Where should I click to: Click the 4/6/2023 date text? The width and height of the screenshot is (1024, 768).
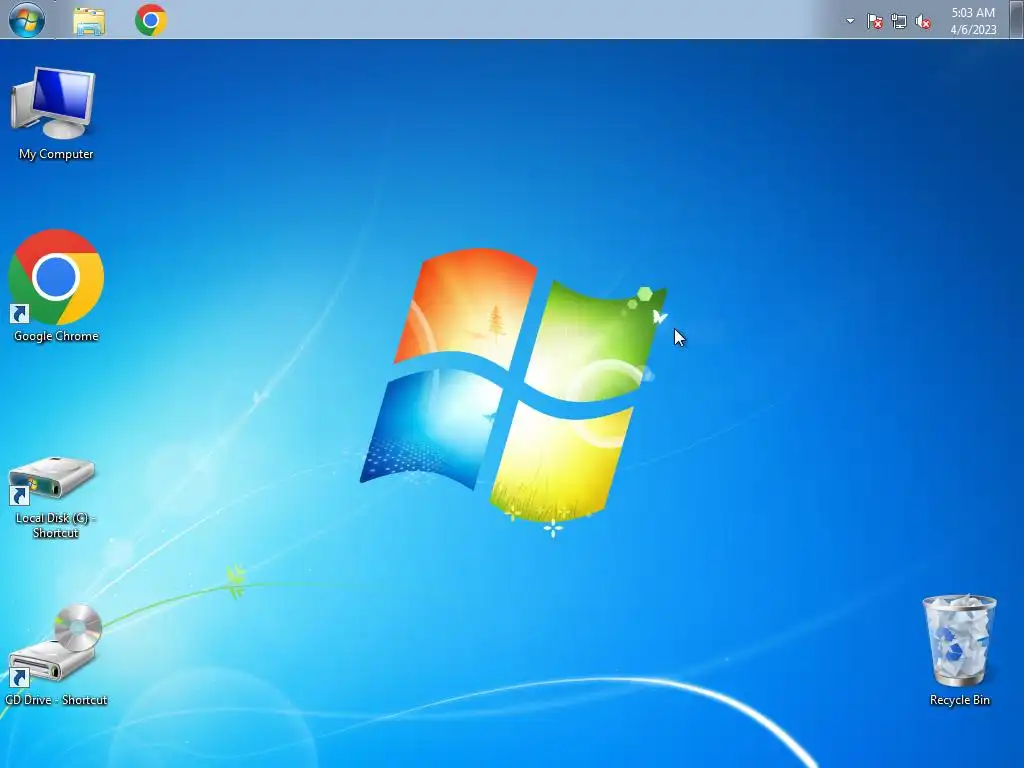point(973,29)
